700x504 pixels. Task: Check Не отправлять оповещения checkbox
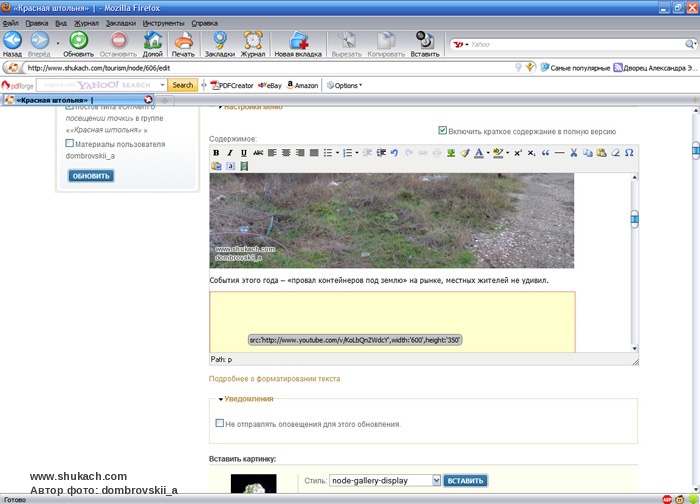[220, 423]
